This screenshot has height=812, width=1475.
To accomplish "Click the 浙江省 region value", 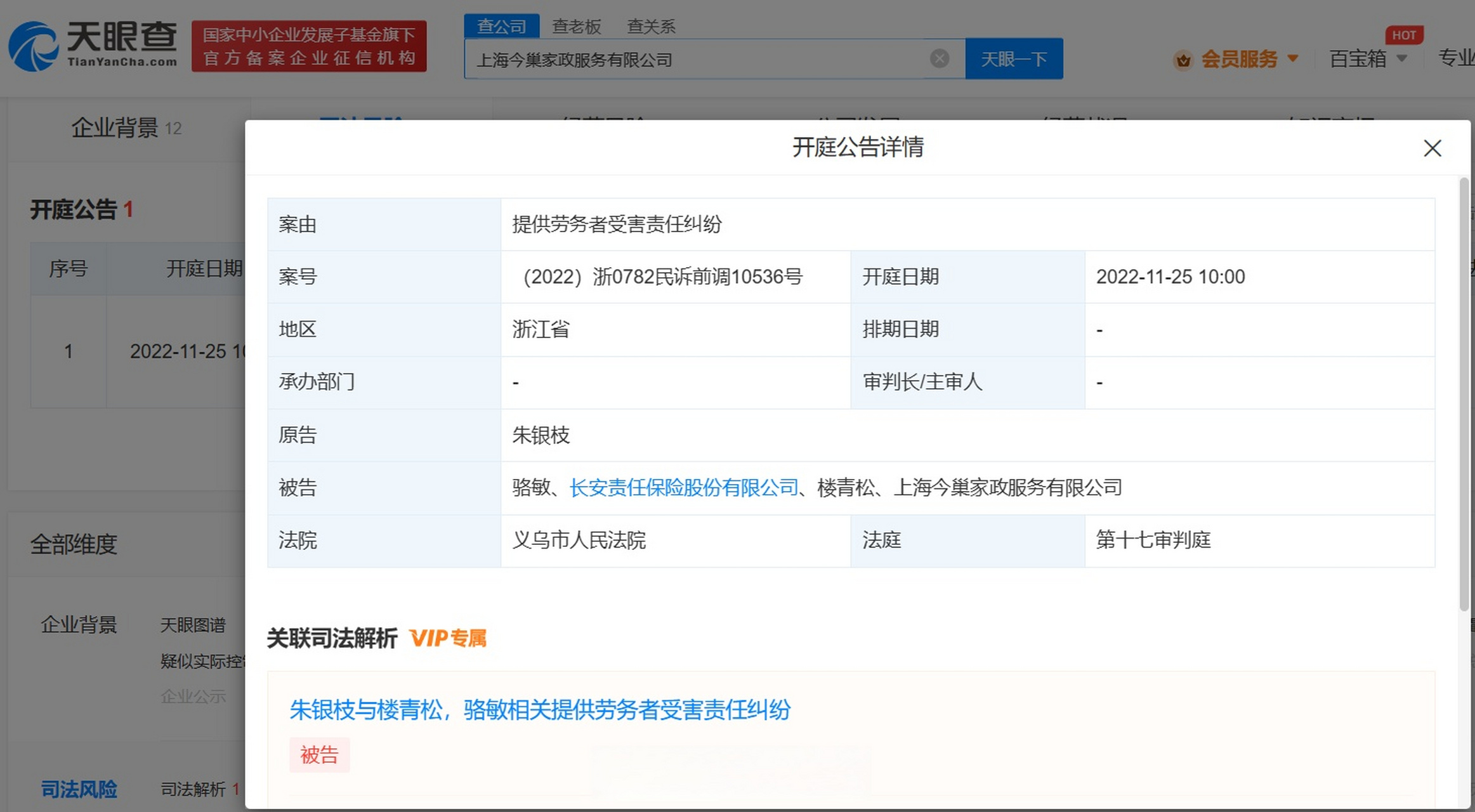I will (541, 329).
